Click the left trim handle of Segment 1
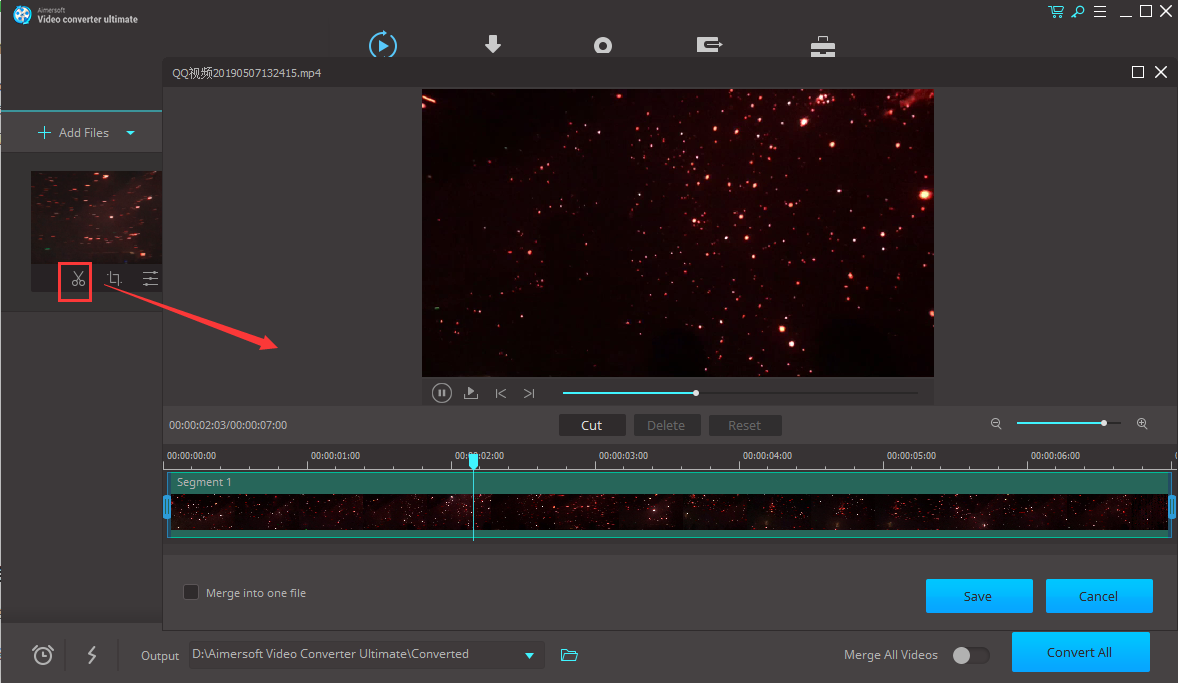This screenshot has width=1178, height=683. coord(167,507)
